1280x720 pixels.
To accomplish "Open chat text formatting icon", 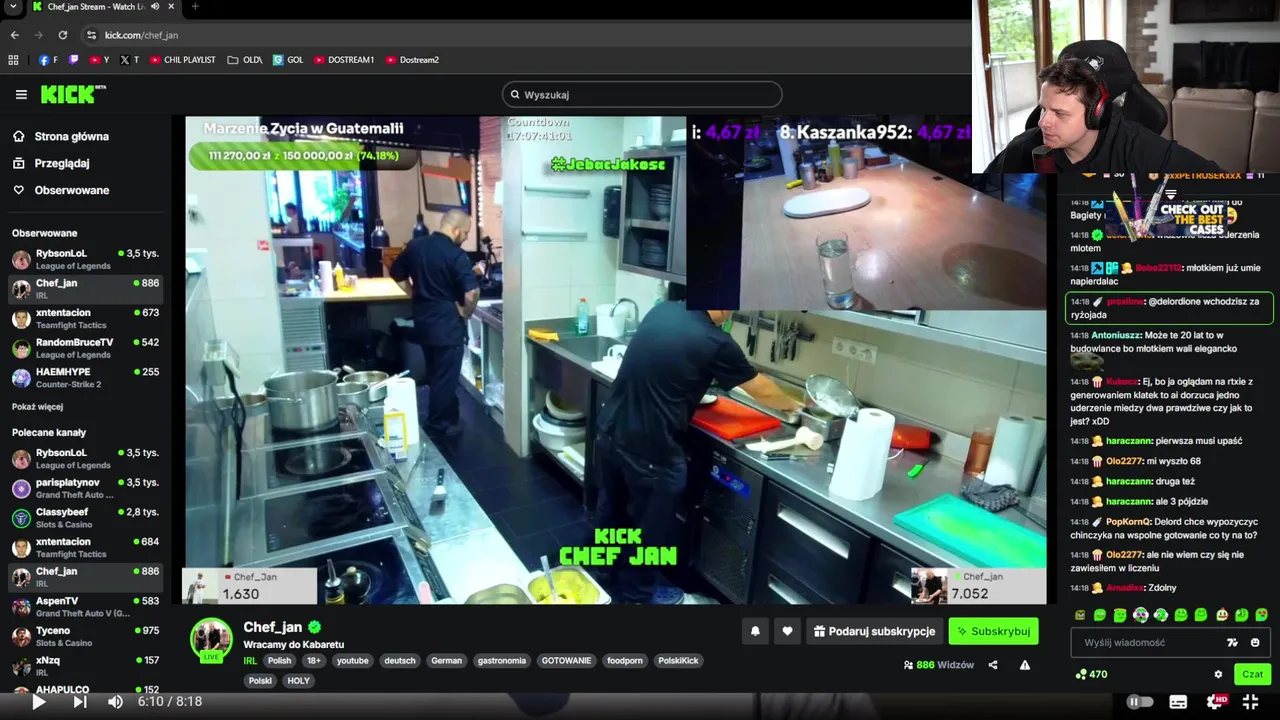I will pos(1233,643).
